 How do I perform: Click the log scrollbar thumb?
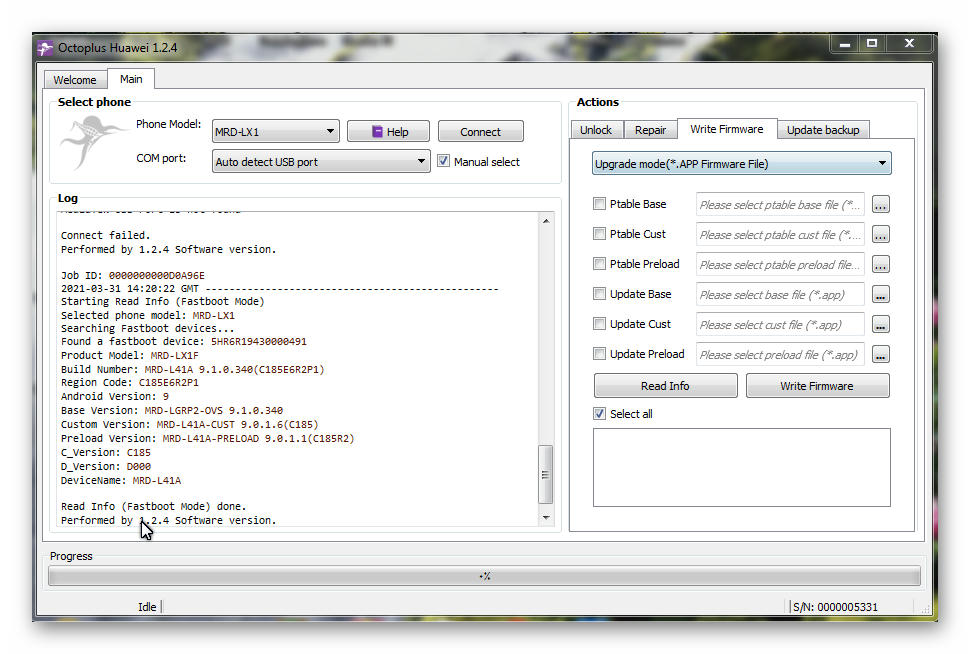(x=545, y=475)
